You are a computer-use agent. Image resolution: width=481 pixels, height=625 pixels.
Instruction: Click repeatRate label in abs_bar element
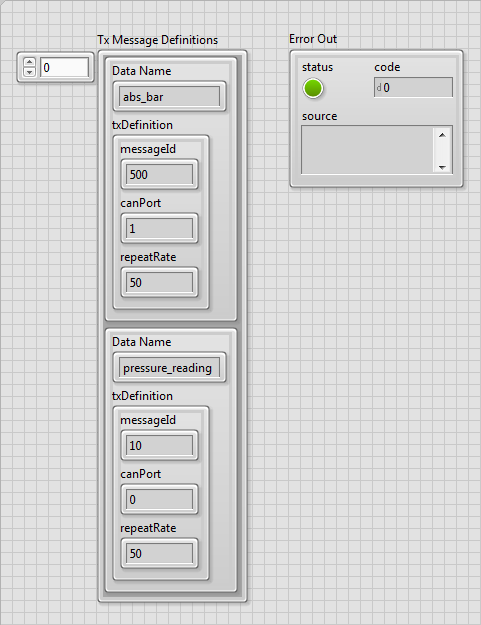[148, 257]
